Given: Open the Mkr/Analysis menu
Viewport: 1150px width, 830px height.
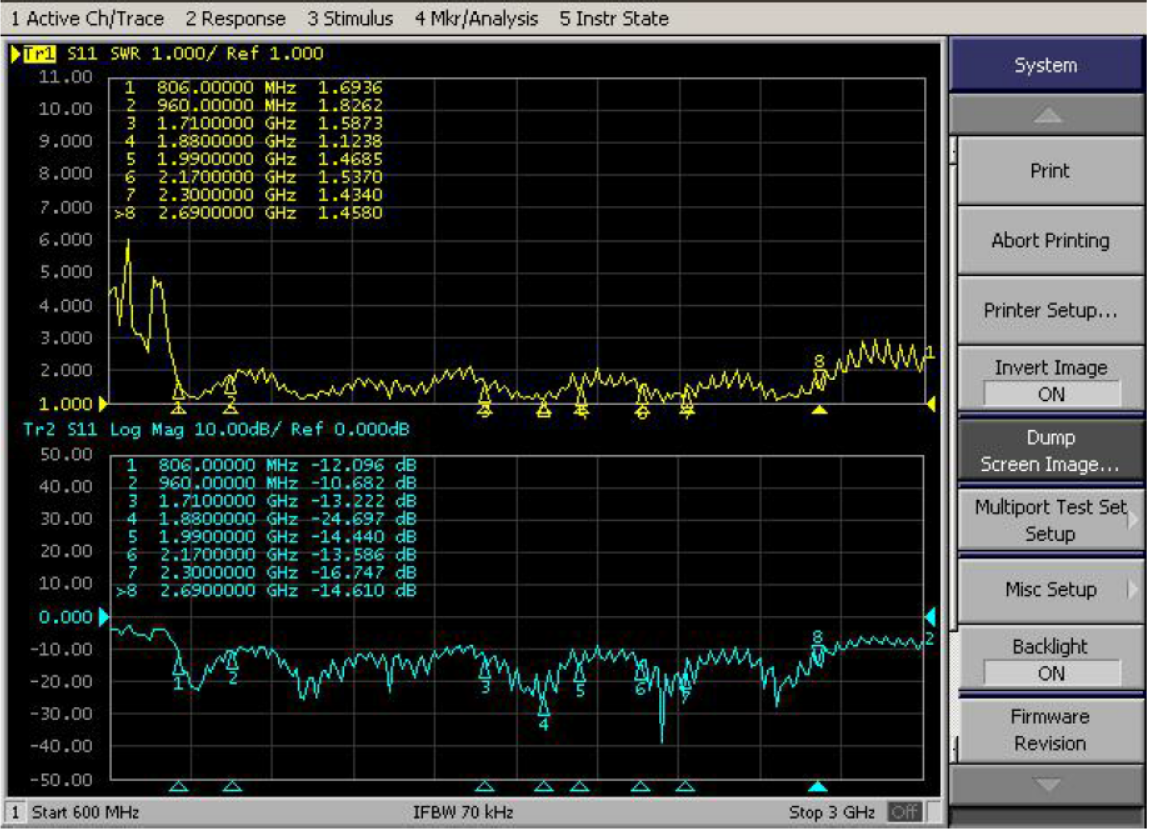Looking at the screenshot, I should pos(476,19).
